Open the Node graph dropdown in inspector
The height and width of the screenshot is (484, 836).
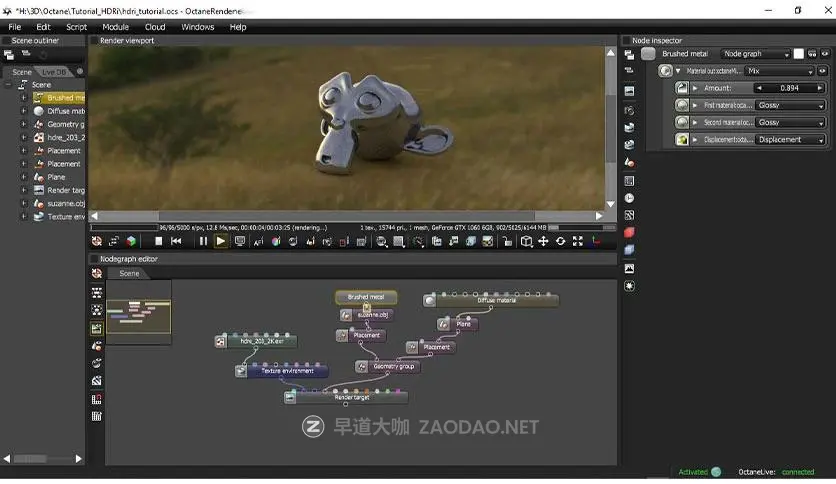coord(756,54)
